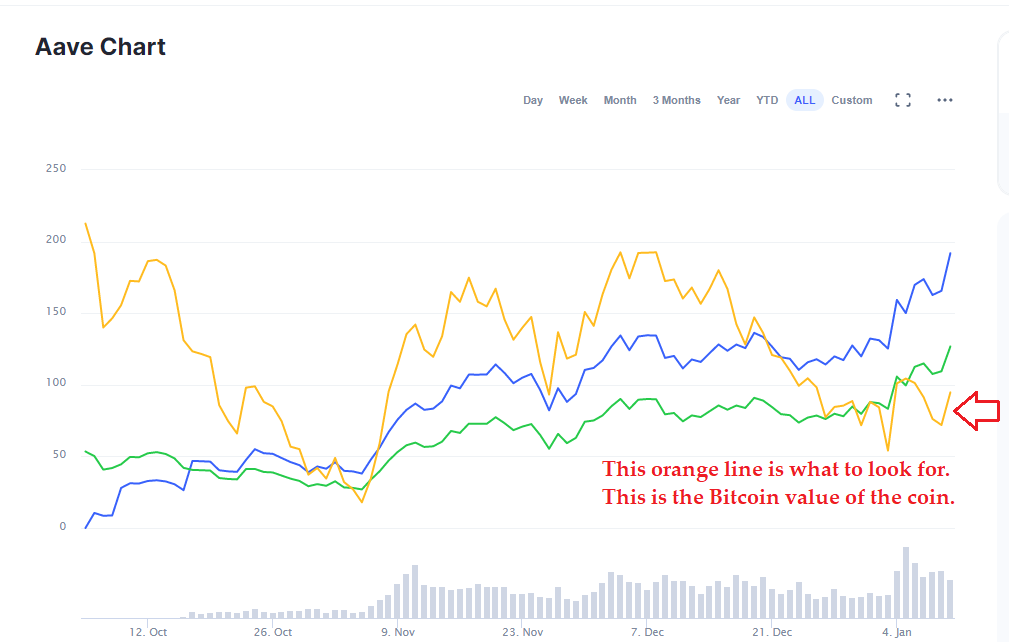This screenshot has height=642, width=1012.
Task: Select the Day time range
Action: pyautogui.click(x=533, y=100)
